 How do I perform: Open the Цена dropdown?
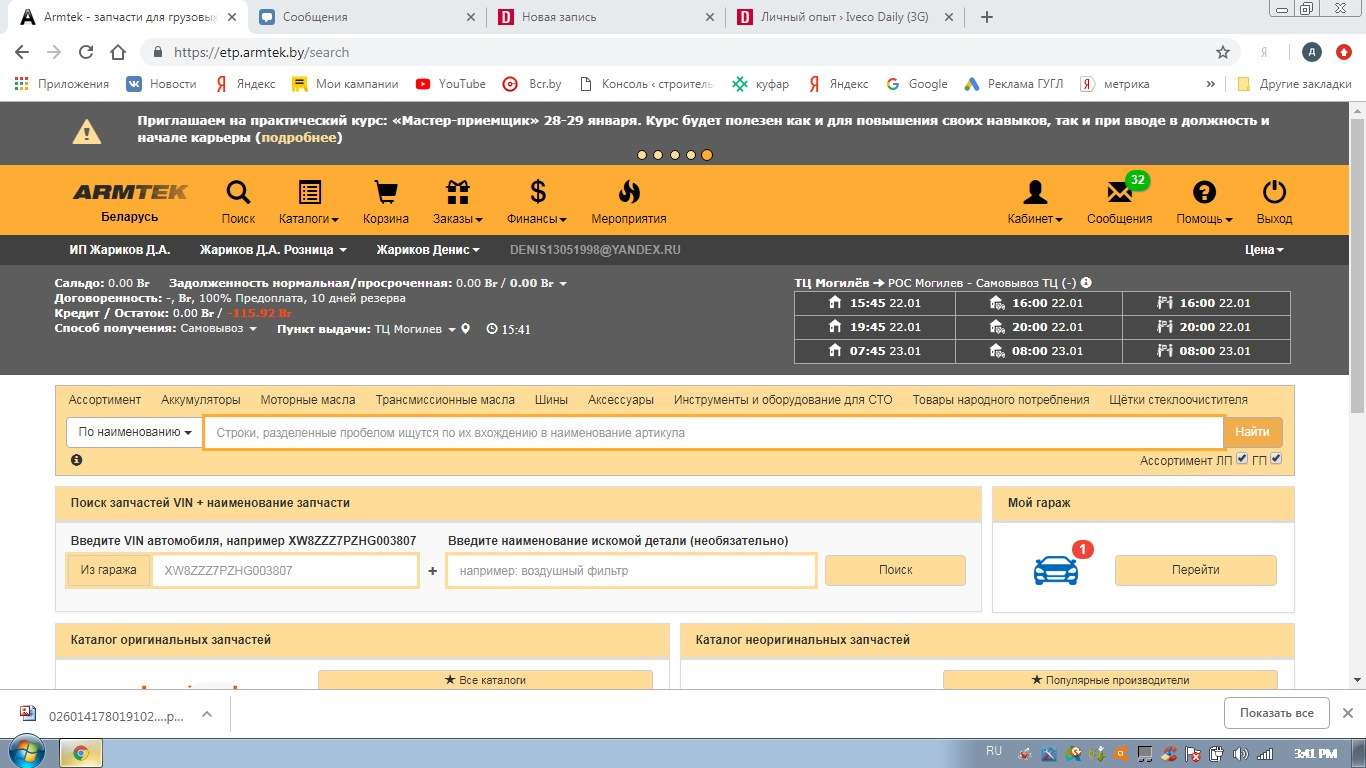(x=1264, y=250)
